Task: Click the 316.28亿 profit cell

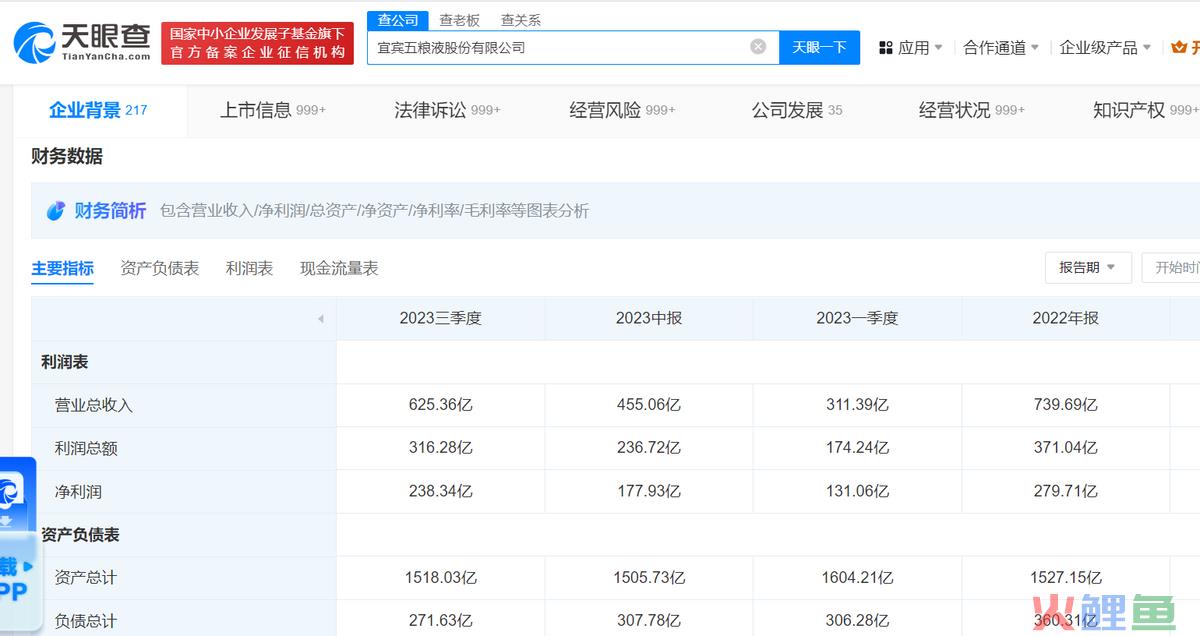Action: click(440, 448)
